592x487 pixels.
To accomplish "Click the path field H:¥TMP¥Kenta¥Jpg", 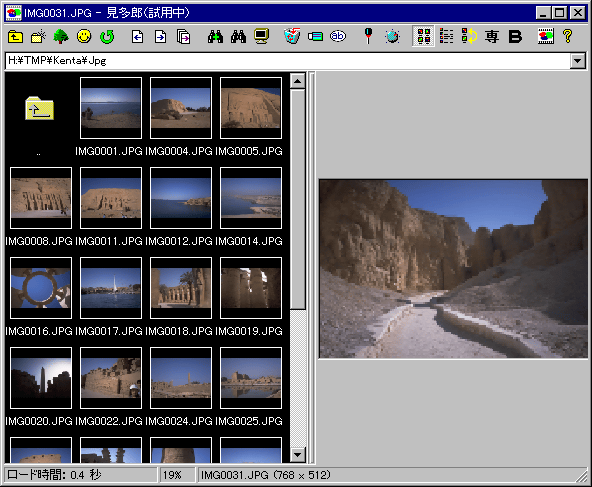I will [287, 61].
